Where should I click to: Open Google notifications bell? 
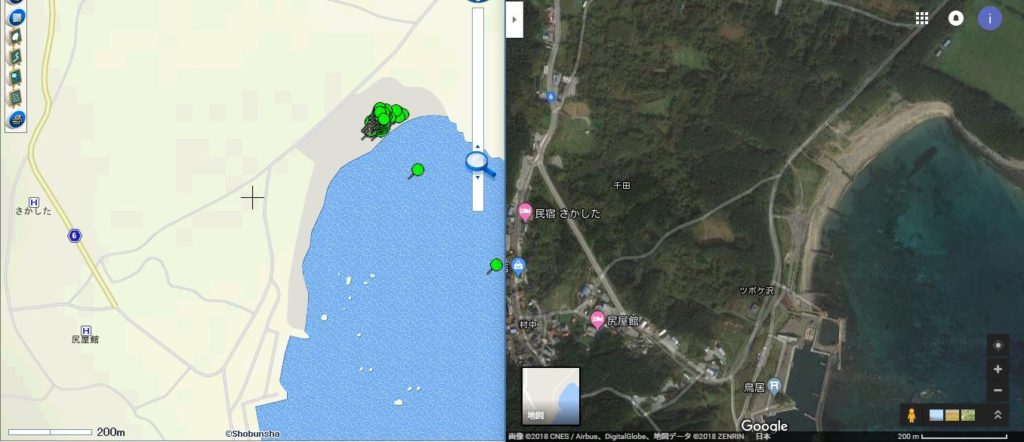[955, 18]
